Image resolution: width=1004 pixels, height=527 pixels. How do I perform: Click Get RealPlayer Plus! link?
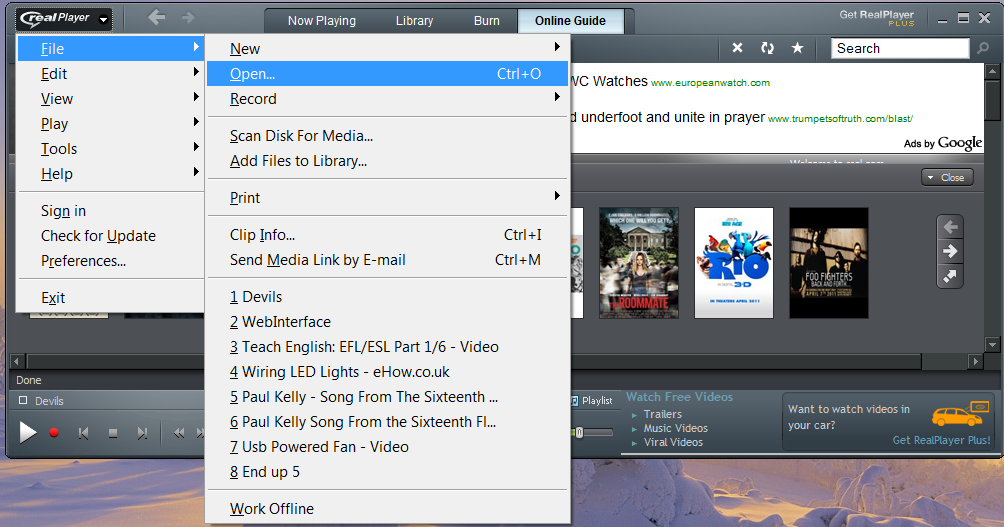941,441
